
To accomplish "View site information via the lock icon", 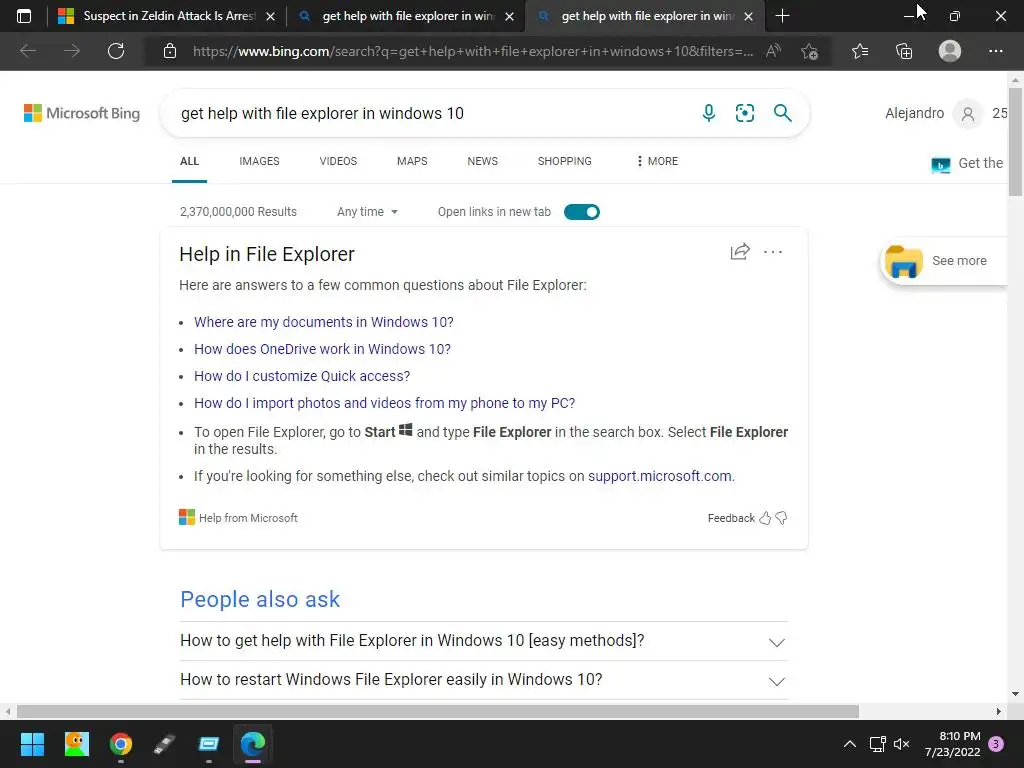I will [170, 51].
